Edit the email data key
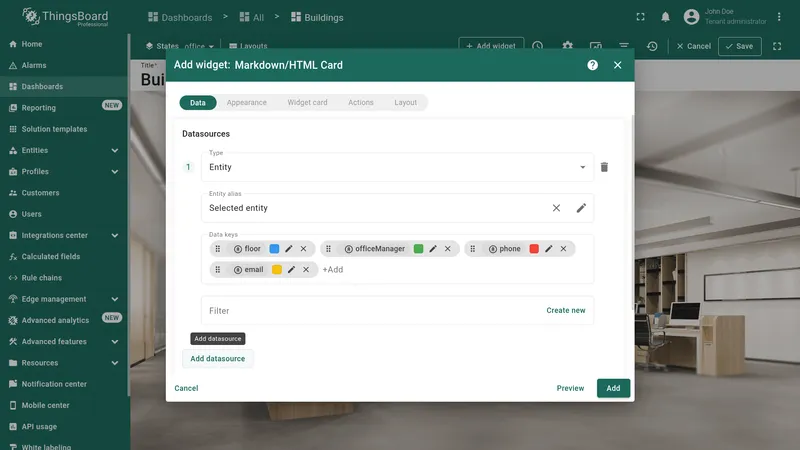The width and height of the screenshot is (800, 450). (291, 269)
